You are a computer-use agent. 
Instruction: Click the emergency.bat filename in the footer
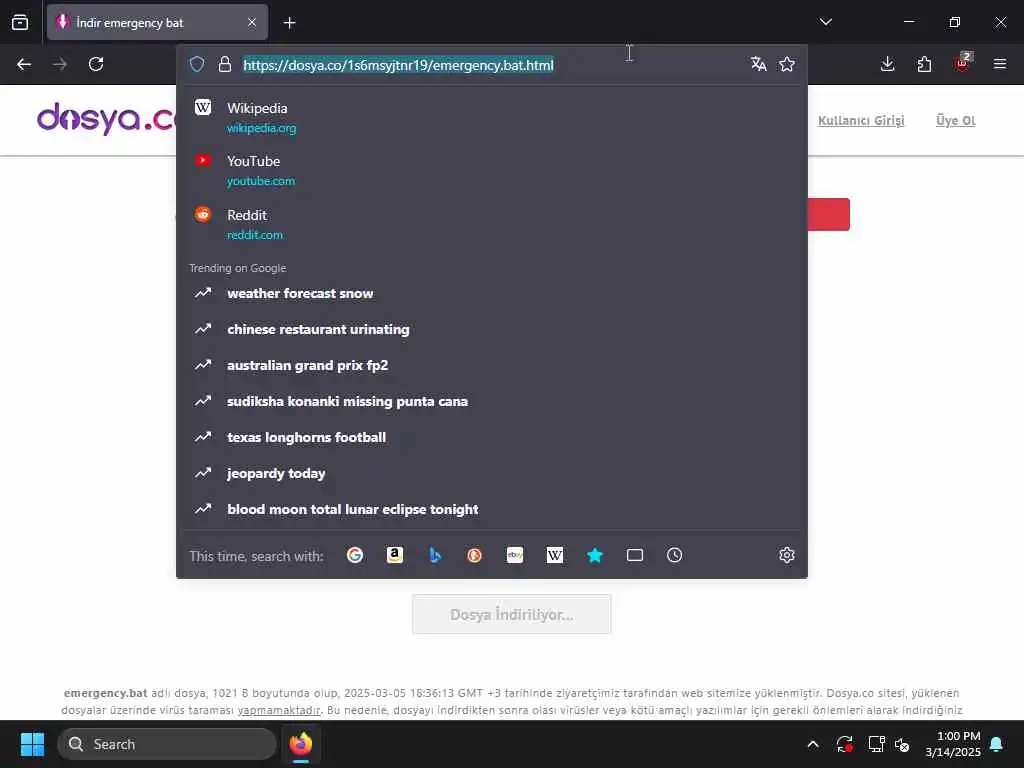point(105,693)
